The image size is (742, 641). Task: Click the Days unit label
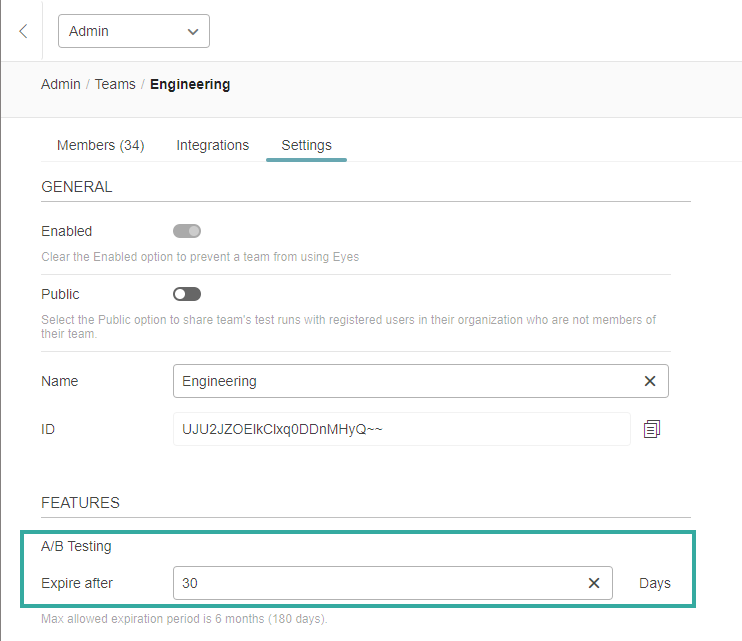655,583
